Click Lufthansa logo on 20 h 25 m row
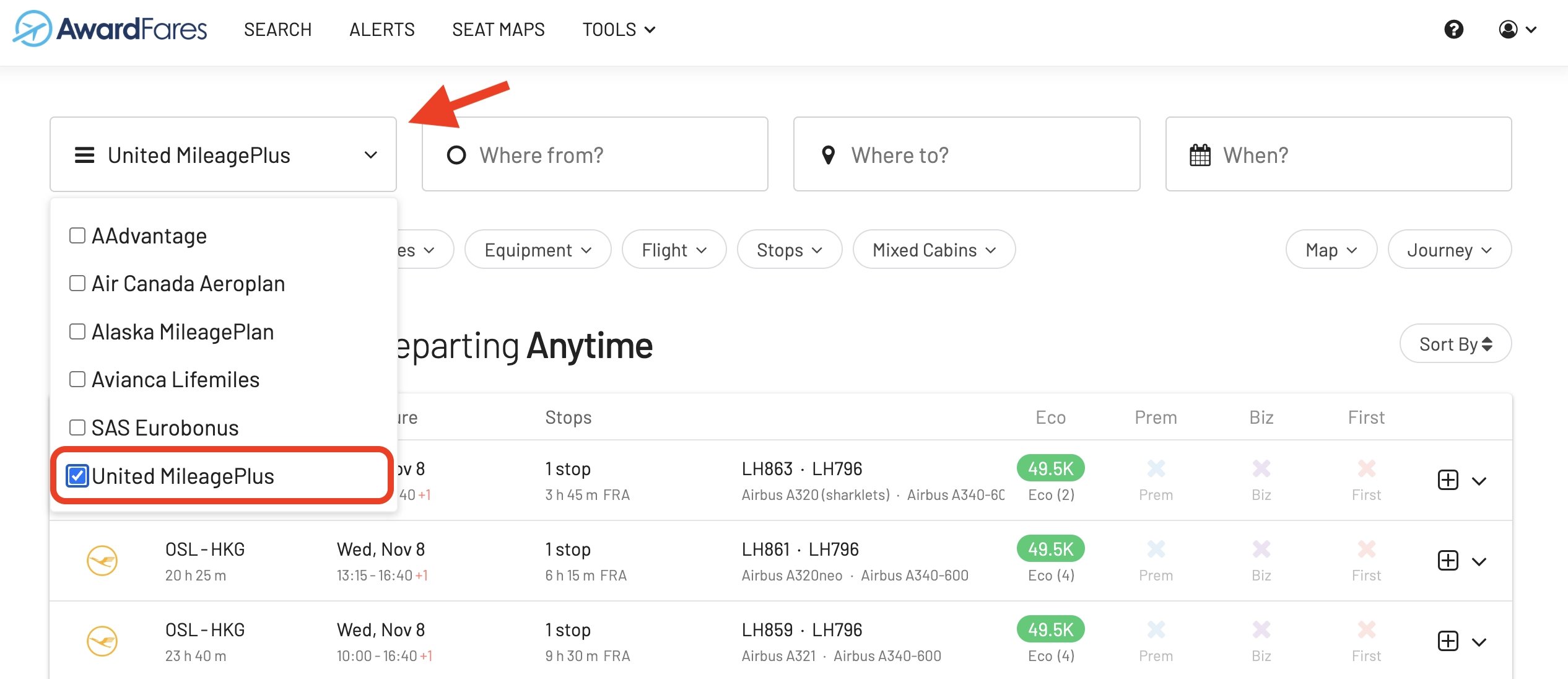This screenshot has height=679, width=1568. pos(102,561)
